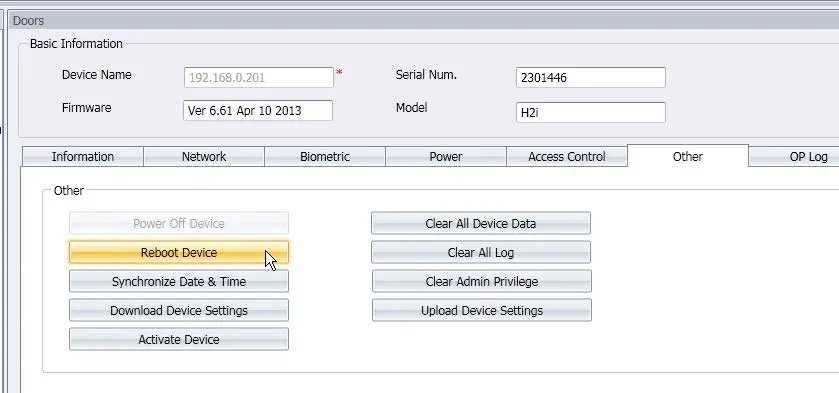Click the Basic Information group label
The image size is (839, 393).
(x=76, y=43)
